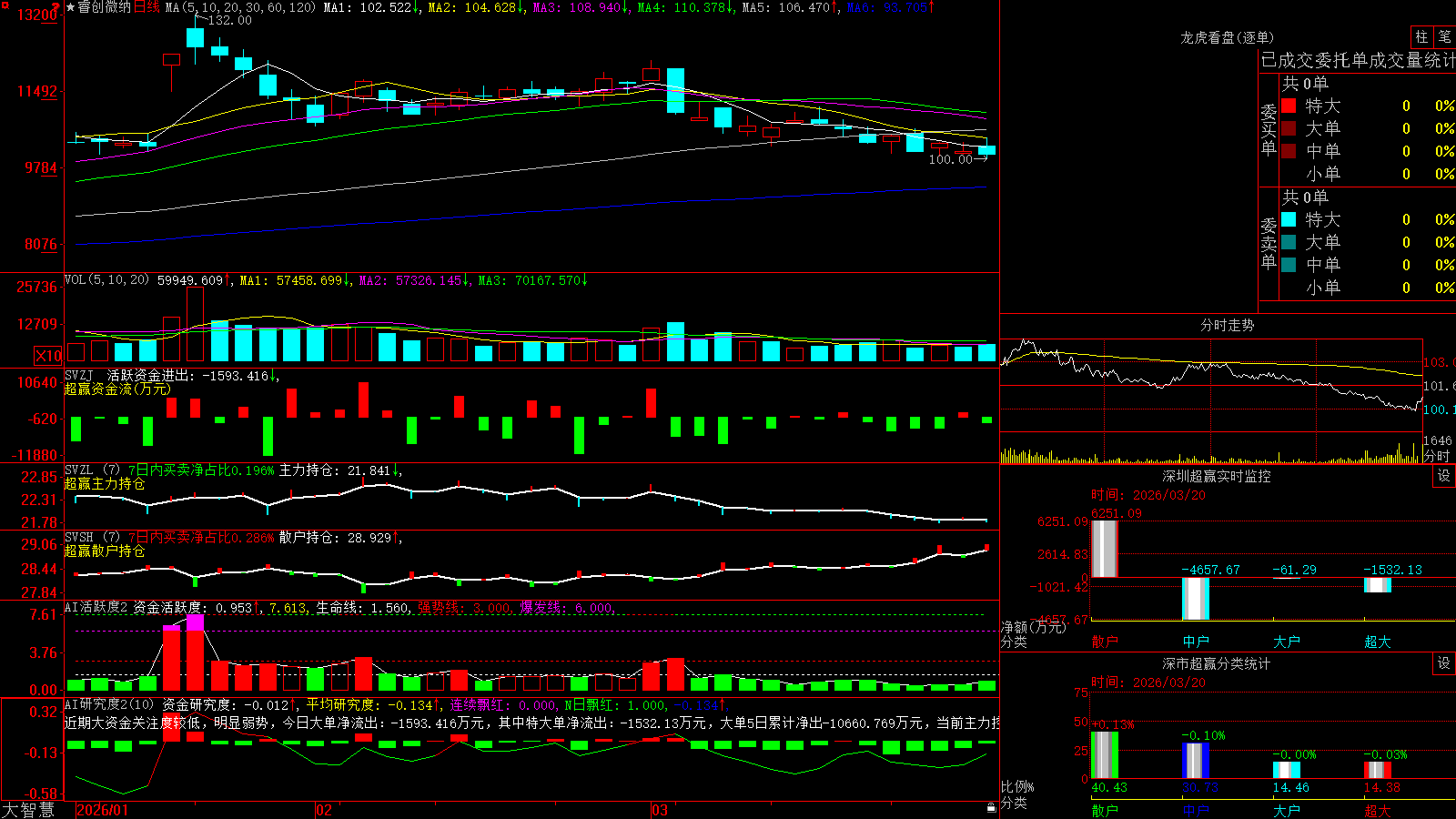Click the 超赢散户持仓 label
This screenshot has width=1456, height=819.
(105, 551)
